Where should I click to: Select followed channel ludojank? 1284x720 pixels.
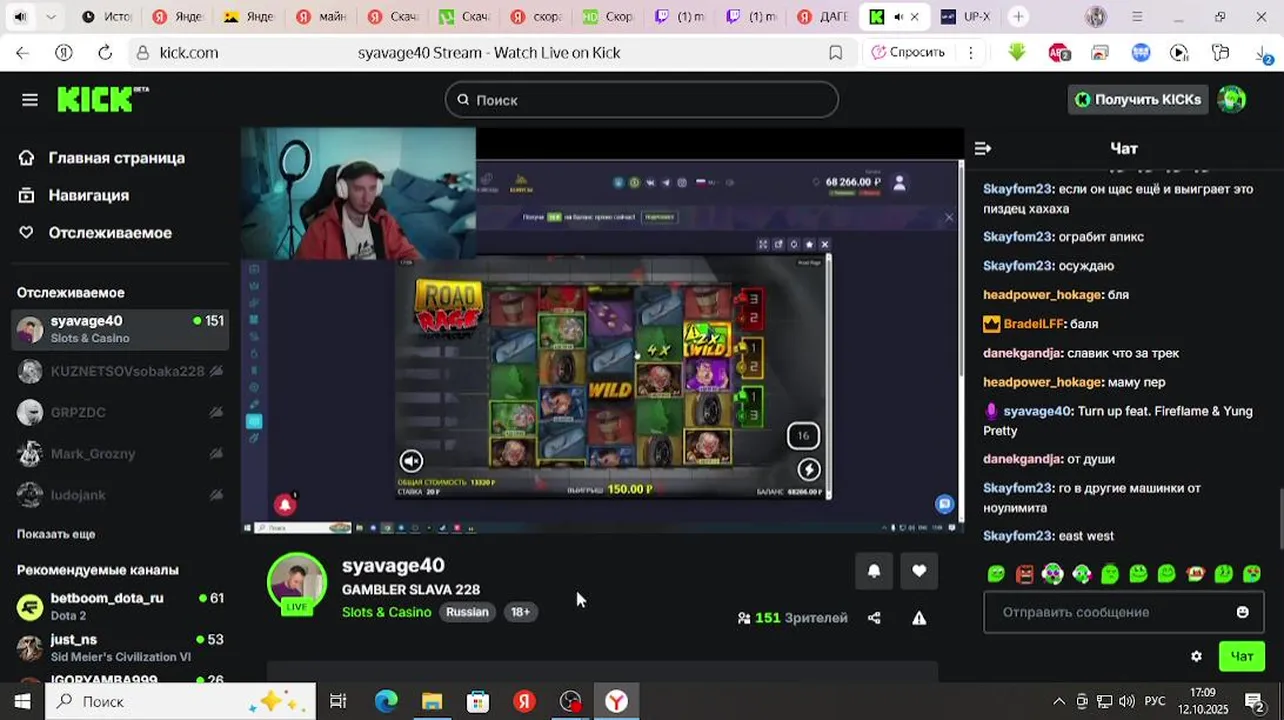pyautogui.click(x=120, y=495)
